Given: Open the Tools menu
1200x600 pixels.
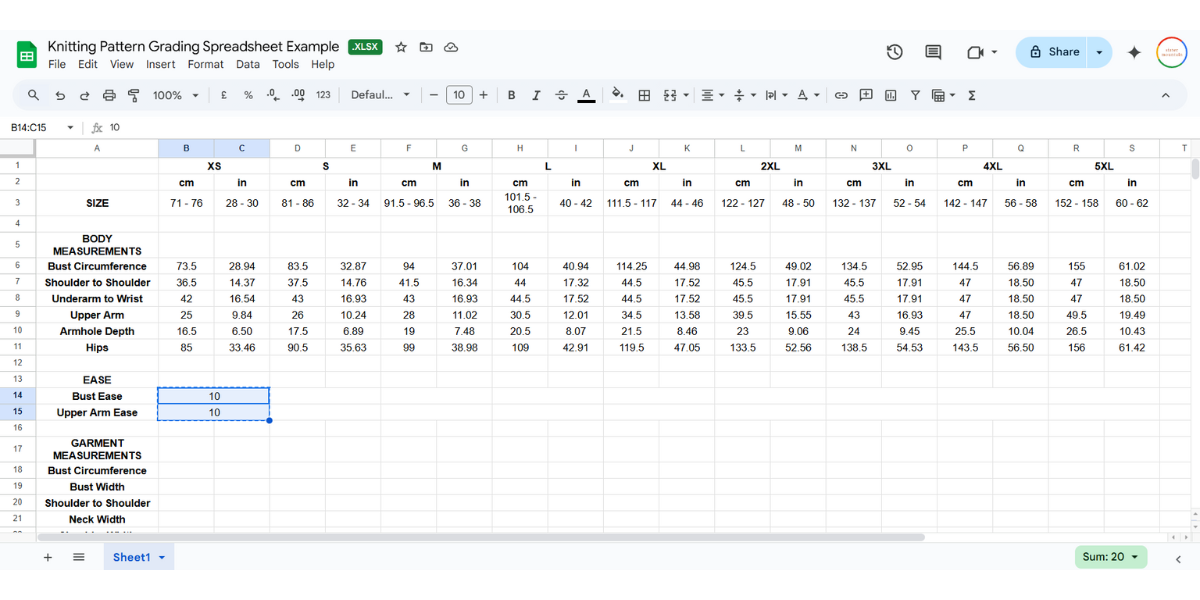Looking at the screenshot, I should tap(286, 64).
